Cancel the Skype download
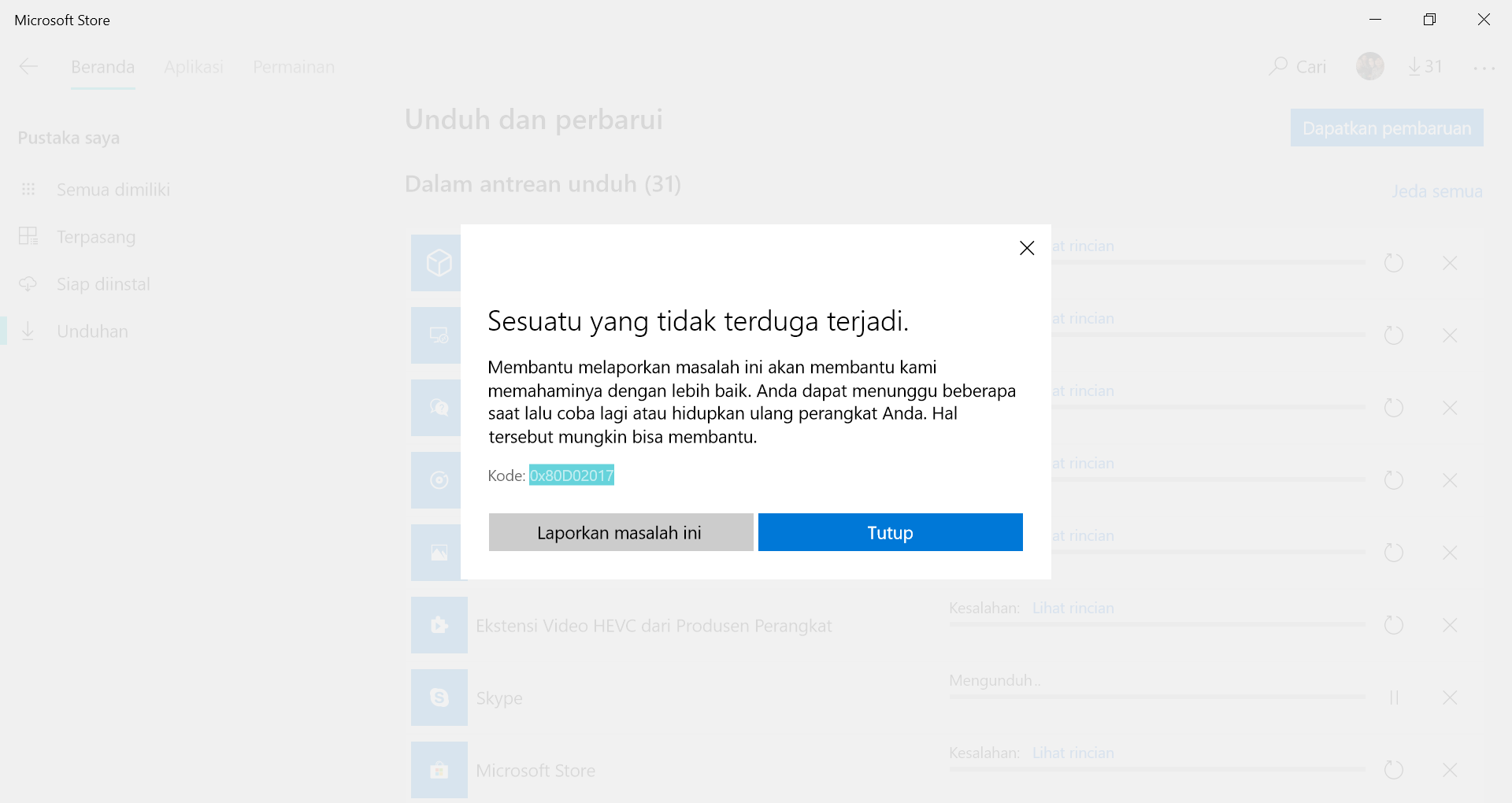Screen dimensions: 1512x803 (x=1450, y=698)
